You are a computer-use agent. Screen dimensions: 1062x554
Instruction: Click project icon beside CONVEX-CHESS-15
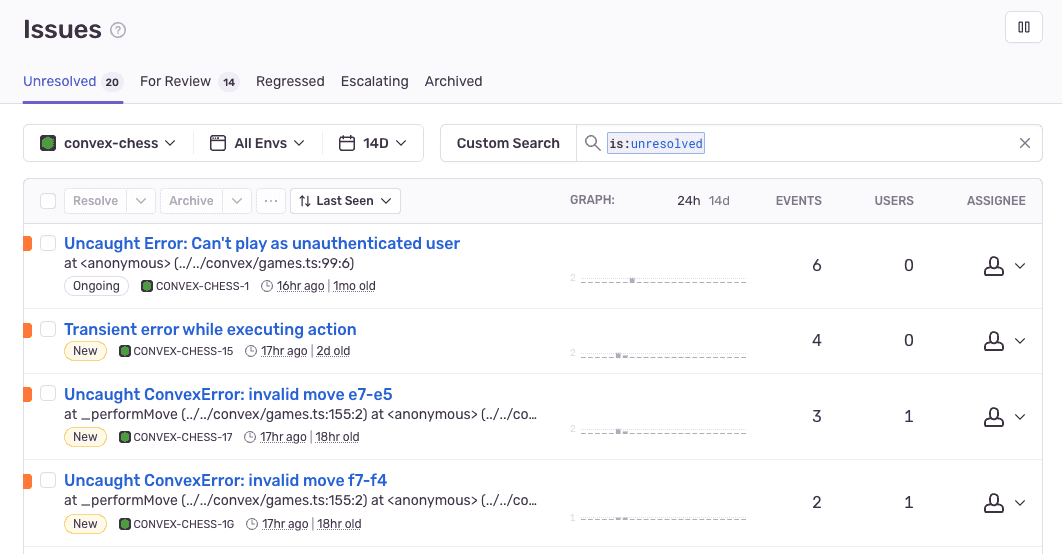(x=125, y=351)
